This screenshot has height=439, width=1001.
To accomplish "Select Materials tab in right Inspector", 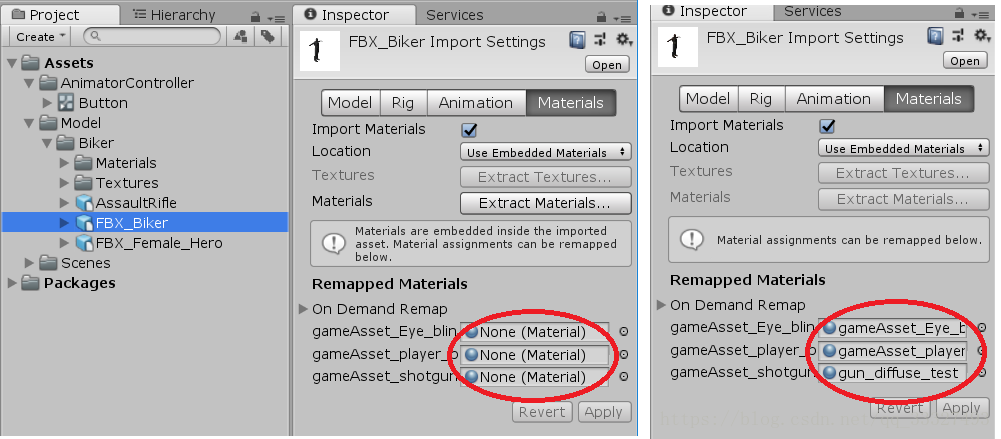I will pos(929,99).
